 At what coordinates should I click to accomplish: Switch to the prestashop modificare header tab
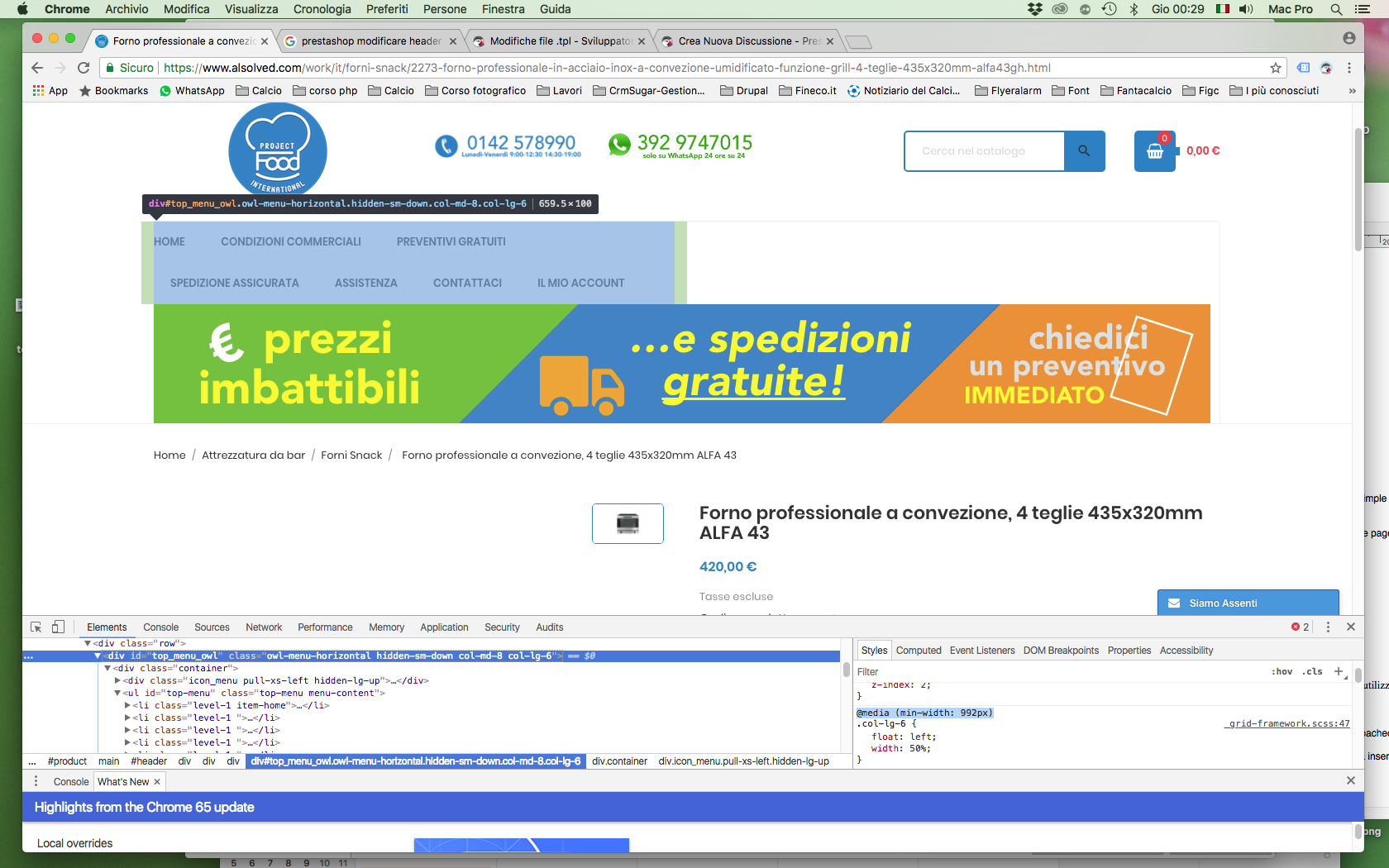[x=371, y=41]
